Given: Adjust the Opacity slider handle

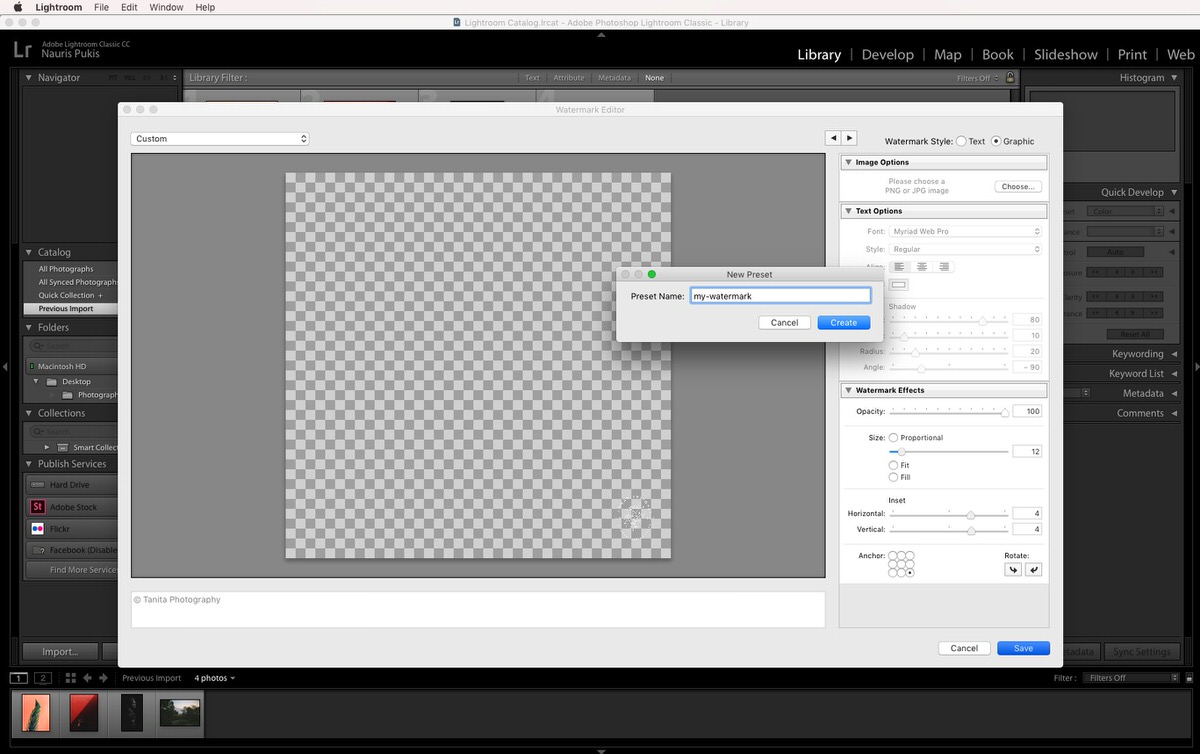Looking at the screenshot, I should [1004, 412].
